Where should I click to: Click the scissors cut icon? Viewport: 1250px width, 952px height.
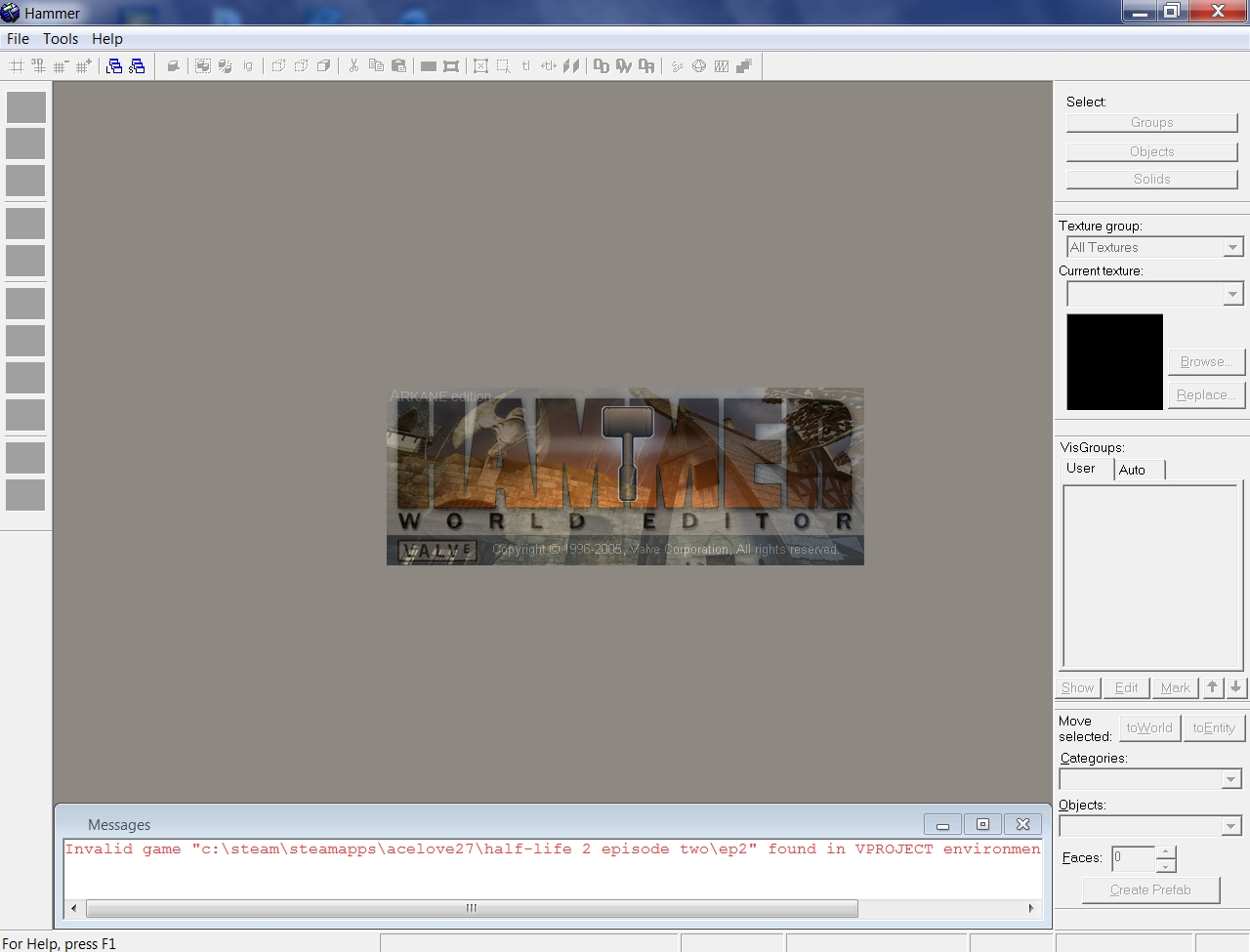click(354, 66)
